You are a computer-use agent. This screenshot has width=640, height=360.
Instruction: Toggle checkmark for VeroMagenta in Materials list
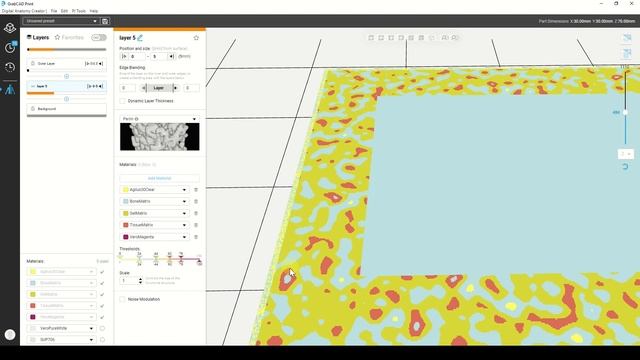click(102, 317)
